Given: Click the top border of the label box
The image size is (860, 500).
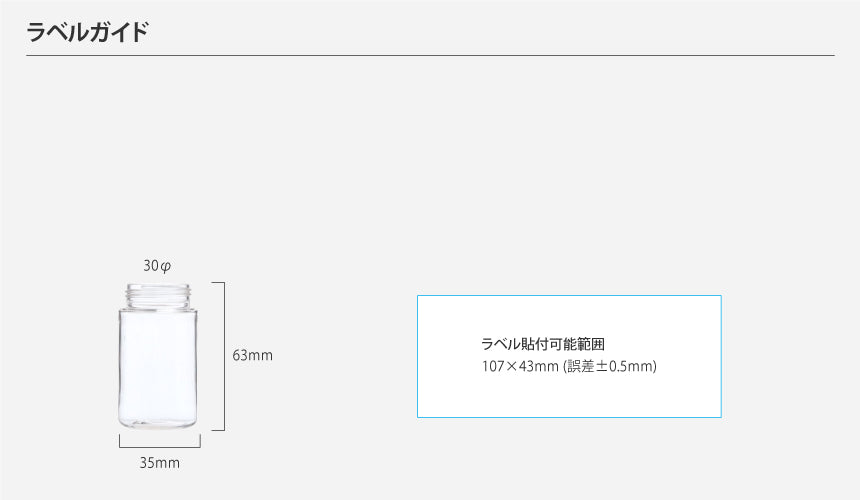Looking at the screenshot, I should point(569,295).
